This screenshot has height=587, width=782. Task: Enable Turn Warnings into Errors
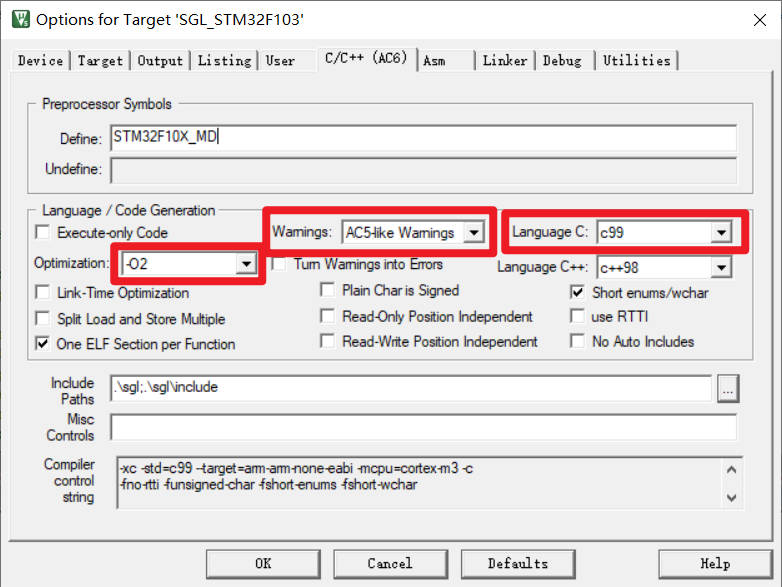279,264
